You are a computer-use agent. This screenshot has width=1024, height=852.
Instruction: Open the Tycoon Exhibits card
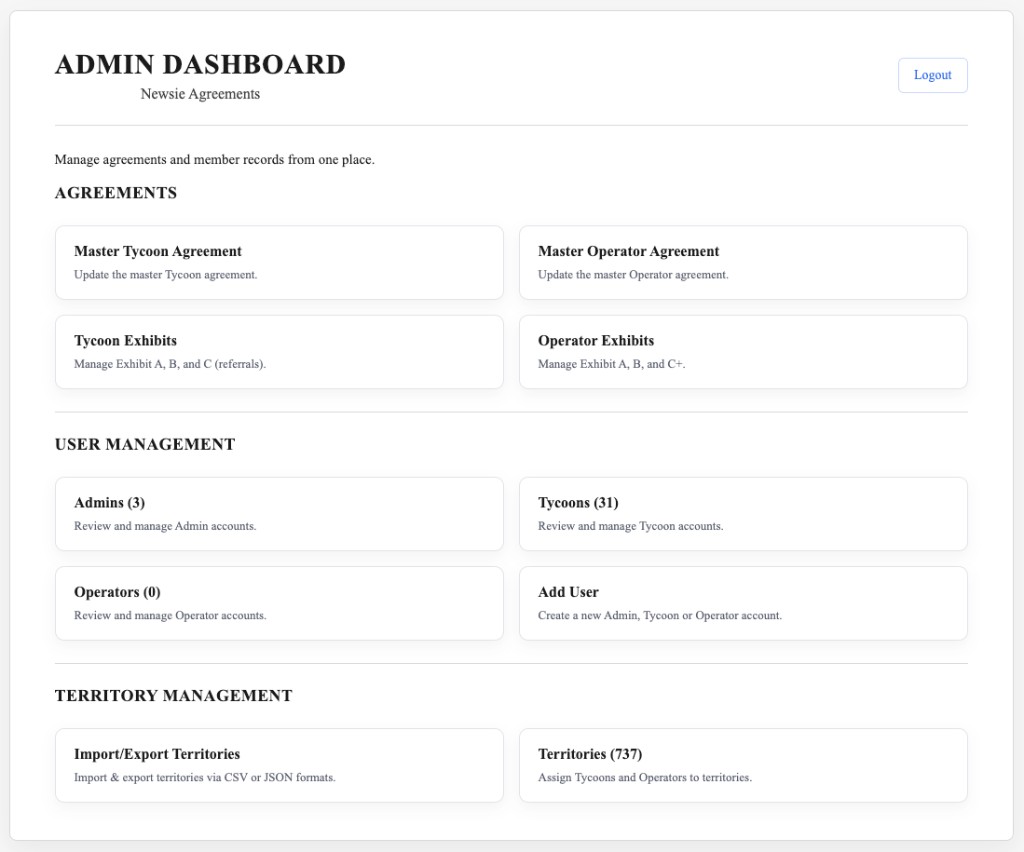(279, 352)
